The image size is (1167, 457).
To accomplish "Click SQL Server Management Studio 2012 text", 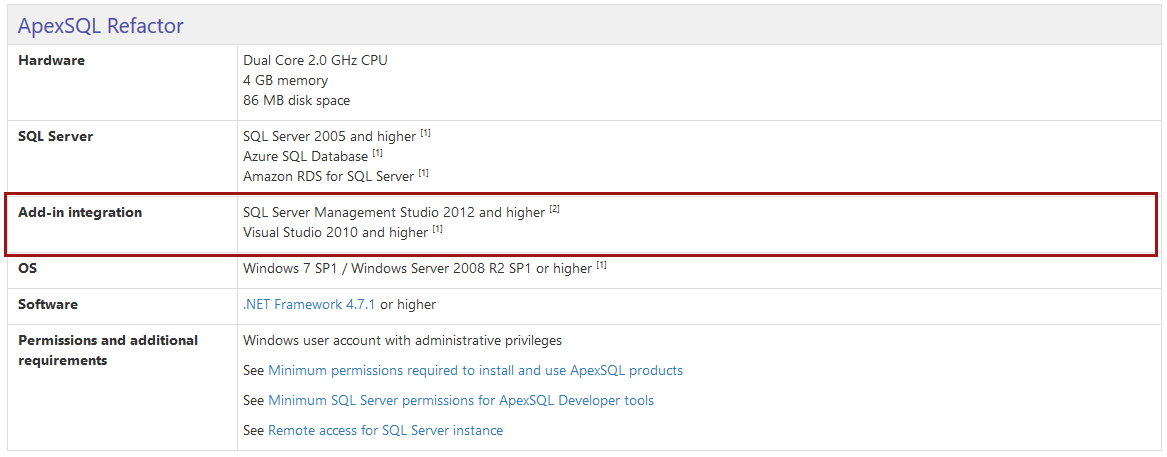I will tap(394, 212).
